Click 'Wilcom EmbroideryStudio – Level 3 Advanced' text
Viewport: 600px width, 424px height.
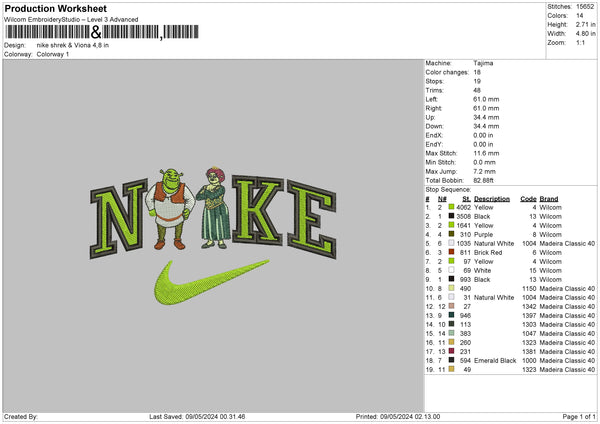click(x=71, y=20)
